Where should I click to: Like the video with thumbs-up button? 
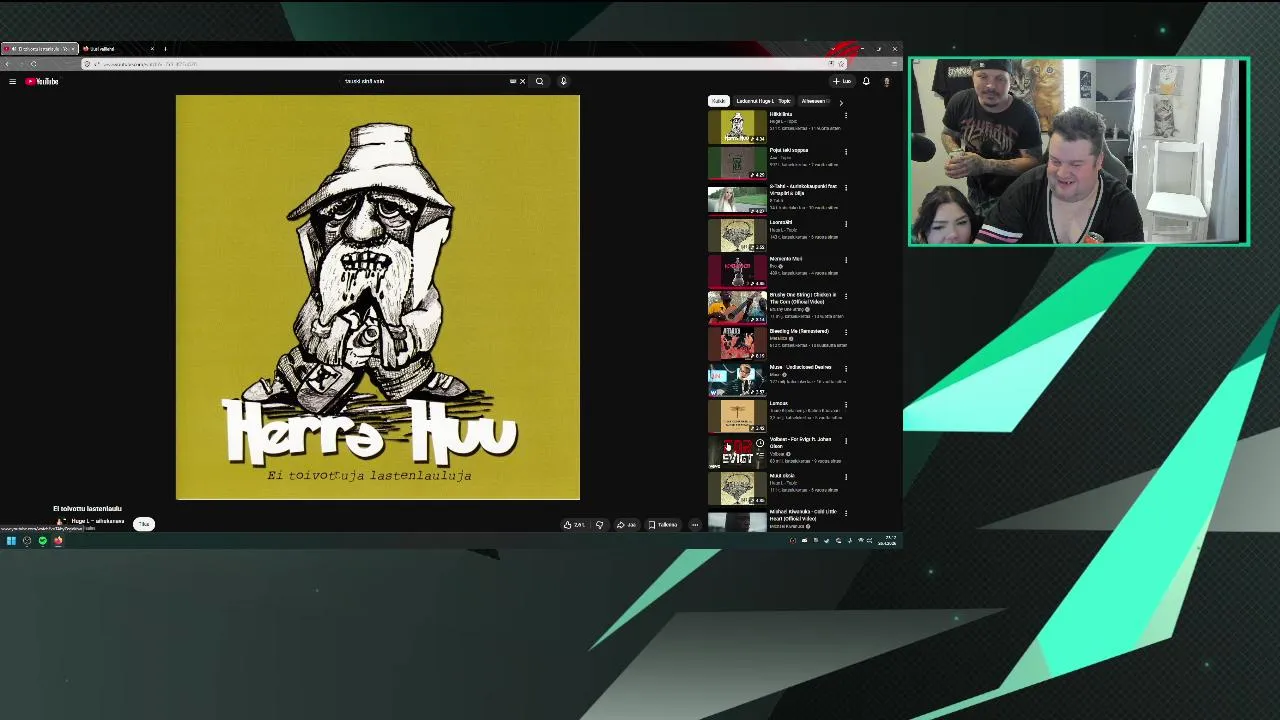point(574,524)
